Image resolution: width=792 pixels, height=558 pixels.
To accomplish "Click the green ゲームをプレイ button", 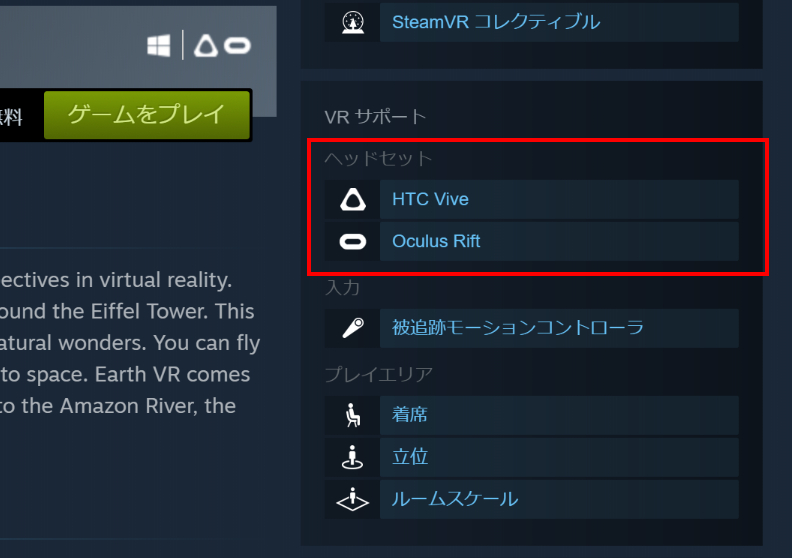I will coord(147,115).
